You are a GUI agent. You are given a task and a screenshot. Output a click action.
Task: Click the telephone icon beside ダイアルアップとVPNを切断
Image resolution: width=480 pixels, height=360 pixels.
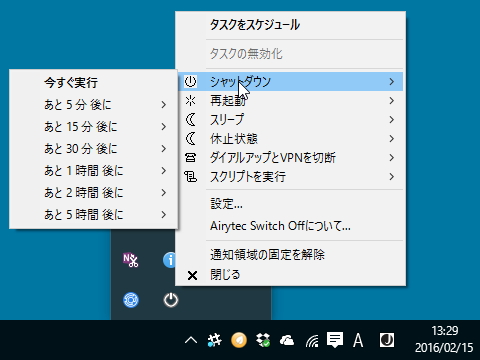click(x=190, y=157)
